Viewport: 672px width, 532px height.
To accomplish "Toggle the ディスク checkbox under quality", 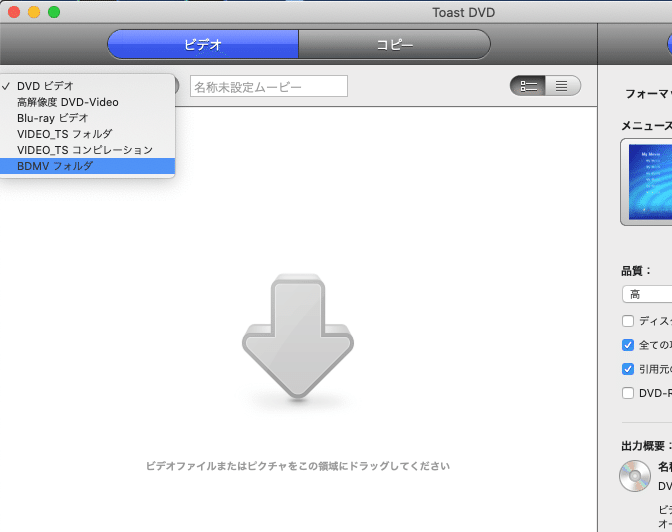I will (628, 321).
